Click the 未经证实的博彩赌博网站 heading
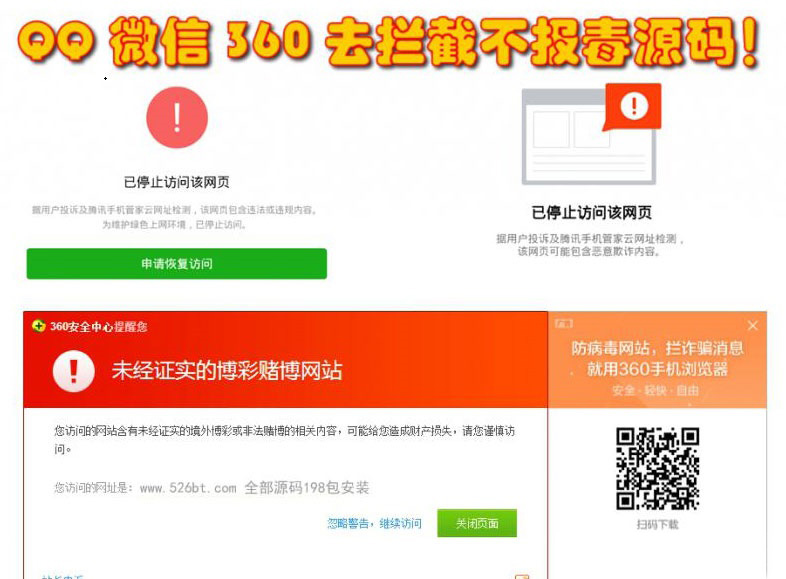 pyautogui.click(x=227, y=371)
